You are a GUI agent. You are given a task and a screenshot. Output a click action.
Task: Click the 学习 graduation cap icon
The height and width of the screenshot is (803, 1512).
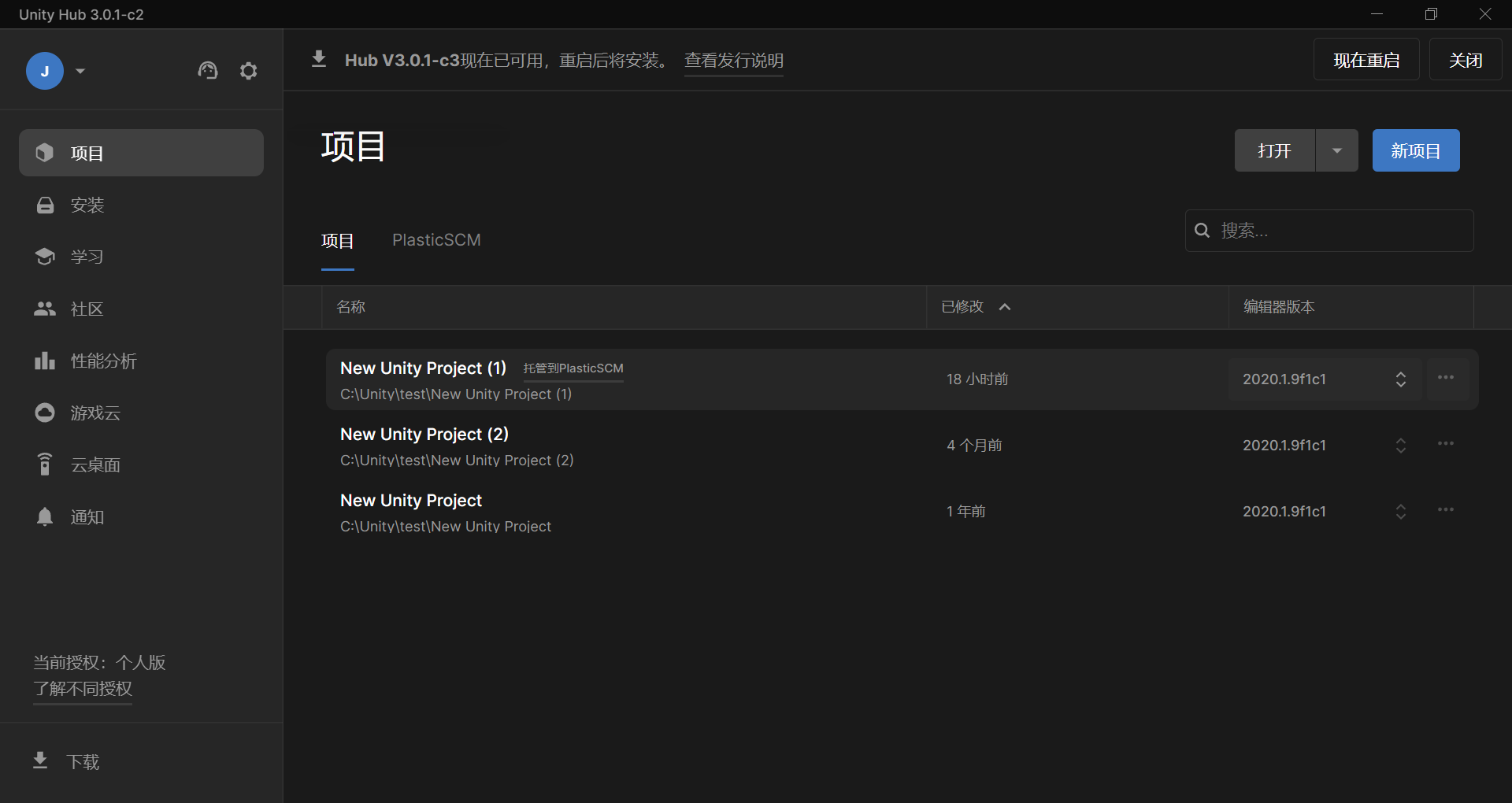(45, 257)
